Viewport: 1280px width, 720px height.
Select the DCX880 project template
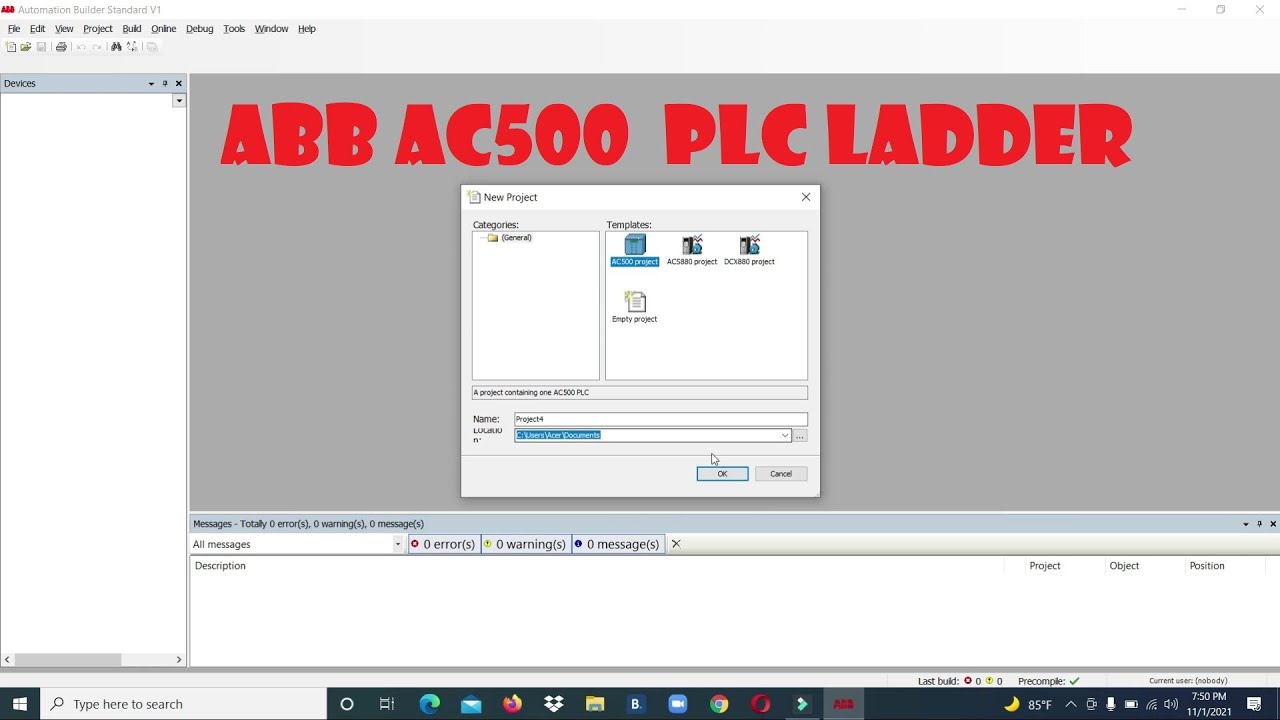(x=749, y=251)
